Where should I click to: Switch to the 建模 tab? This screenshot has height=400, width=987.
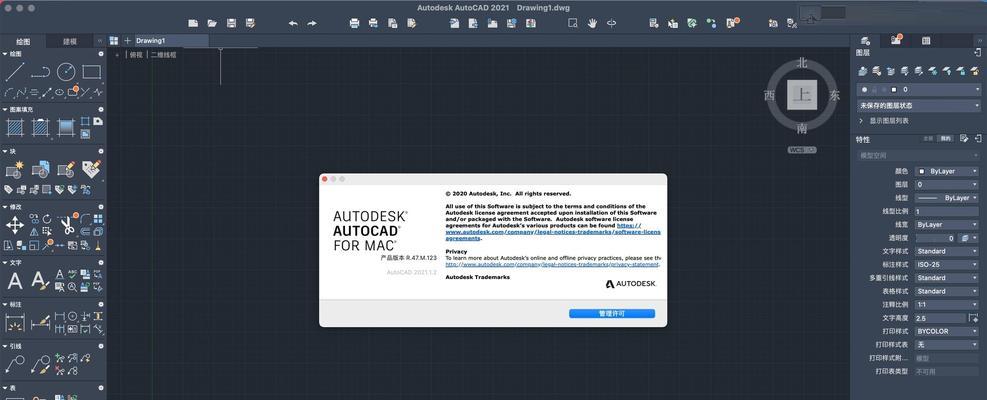(x=70, y=41)
